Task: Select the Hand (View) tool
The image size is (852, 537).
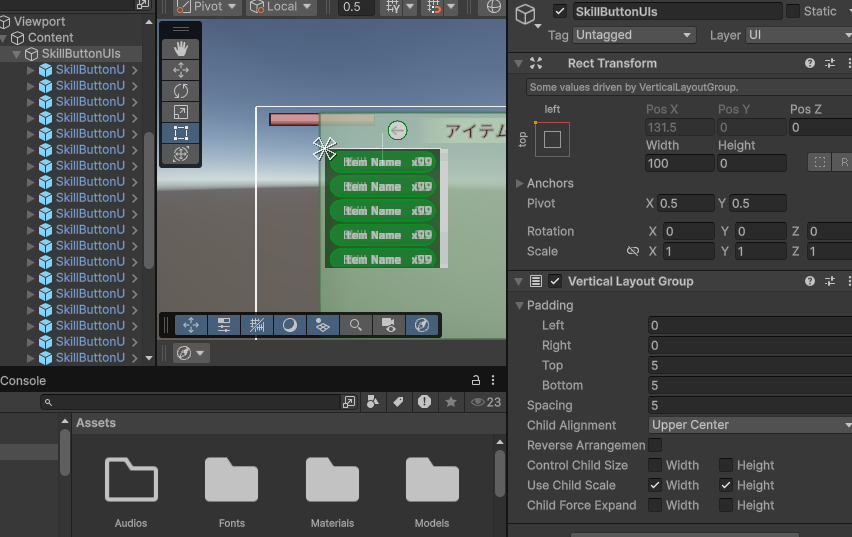Action: pyautogui.click(x=181, y=49)
